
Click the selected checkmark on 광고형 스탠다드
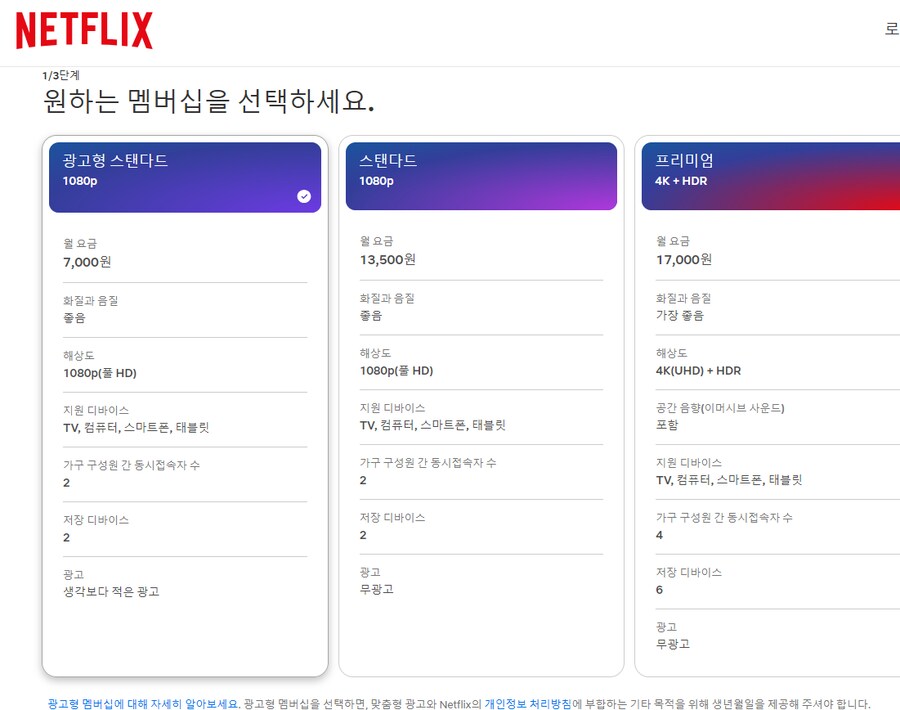point(304,196)
